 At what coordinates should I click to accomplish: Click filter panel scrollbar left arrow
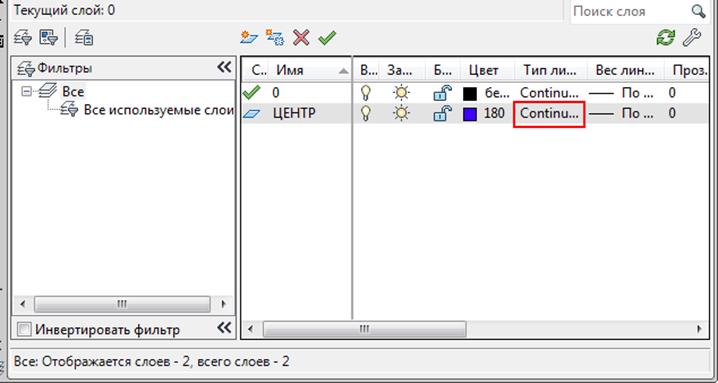[x=23, y=304]
